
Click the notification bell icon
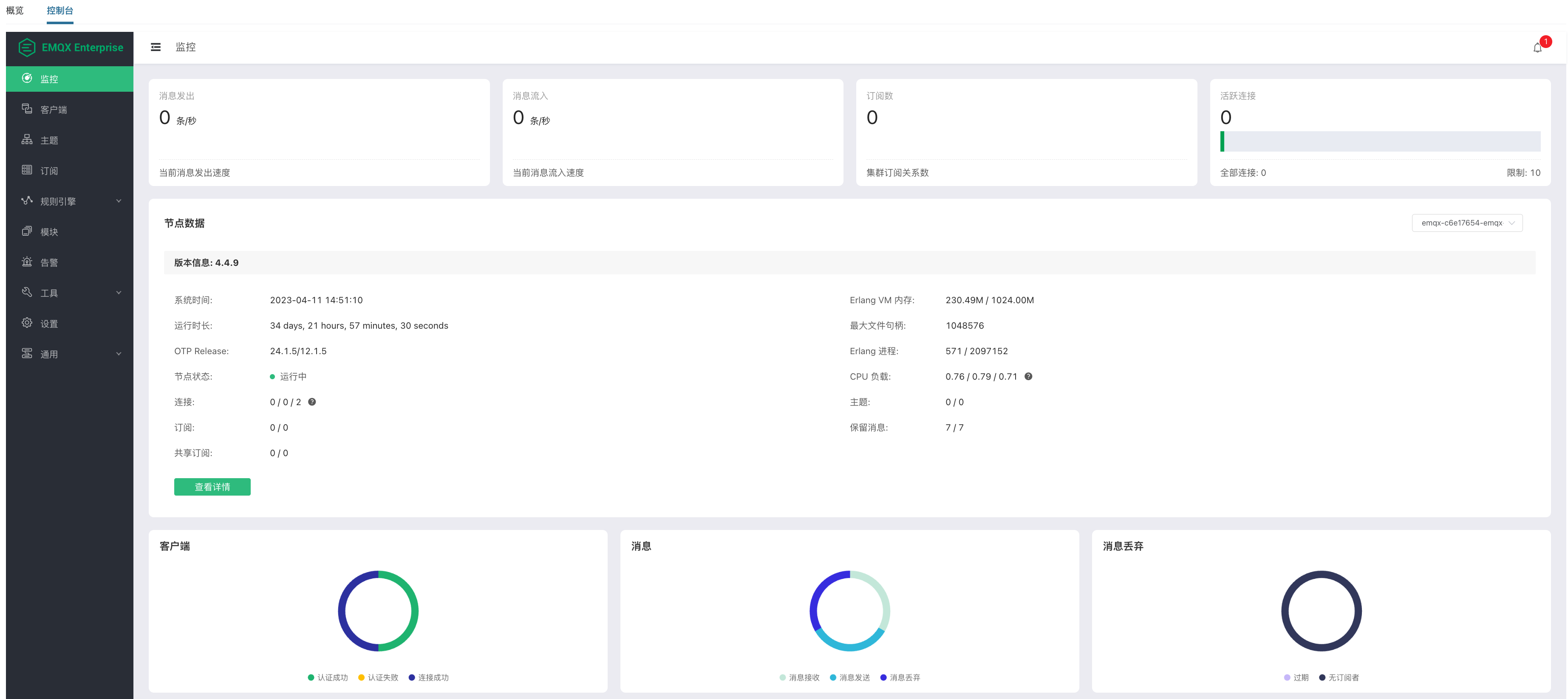pyautogui.click(x=1537, y=48)
